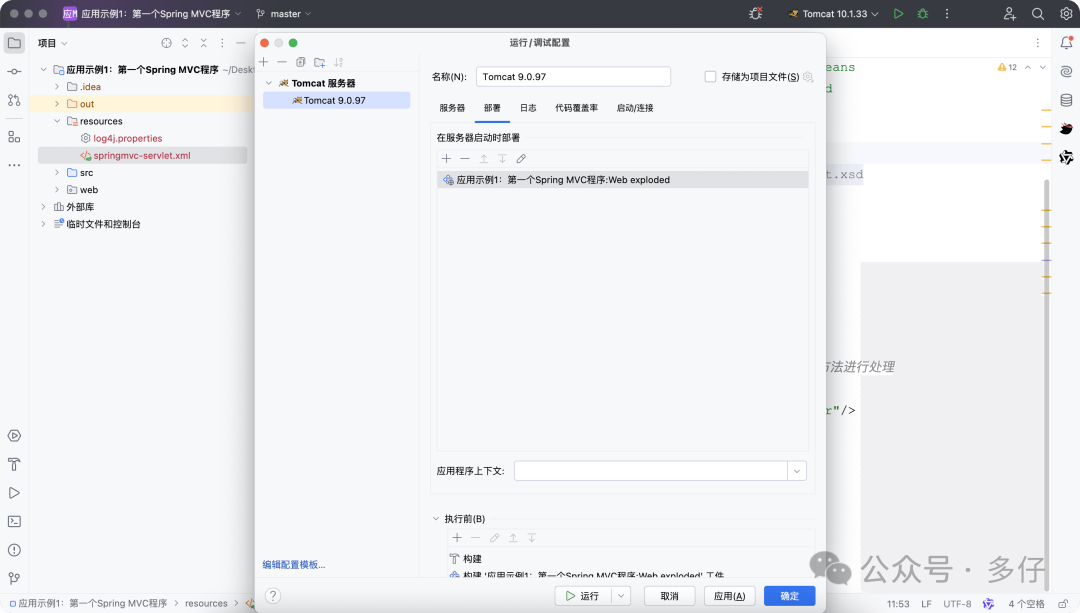Add before-launch task plus icon

point(457,538)
